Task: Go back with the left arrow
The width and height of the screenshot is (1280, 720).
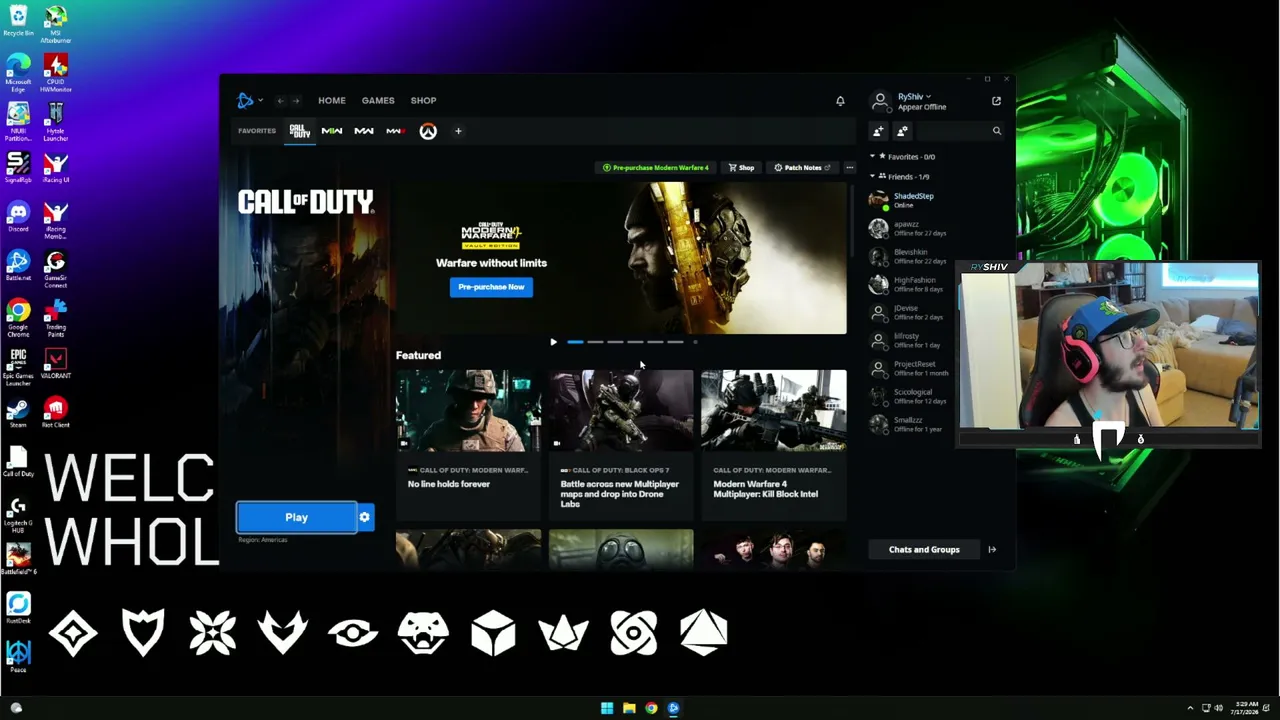Action: [x=280, y=100]
